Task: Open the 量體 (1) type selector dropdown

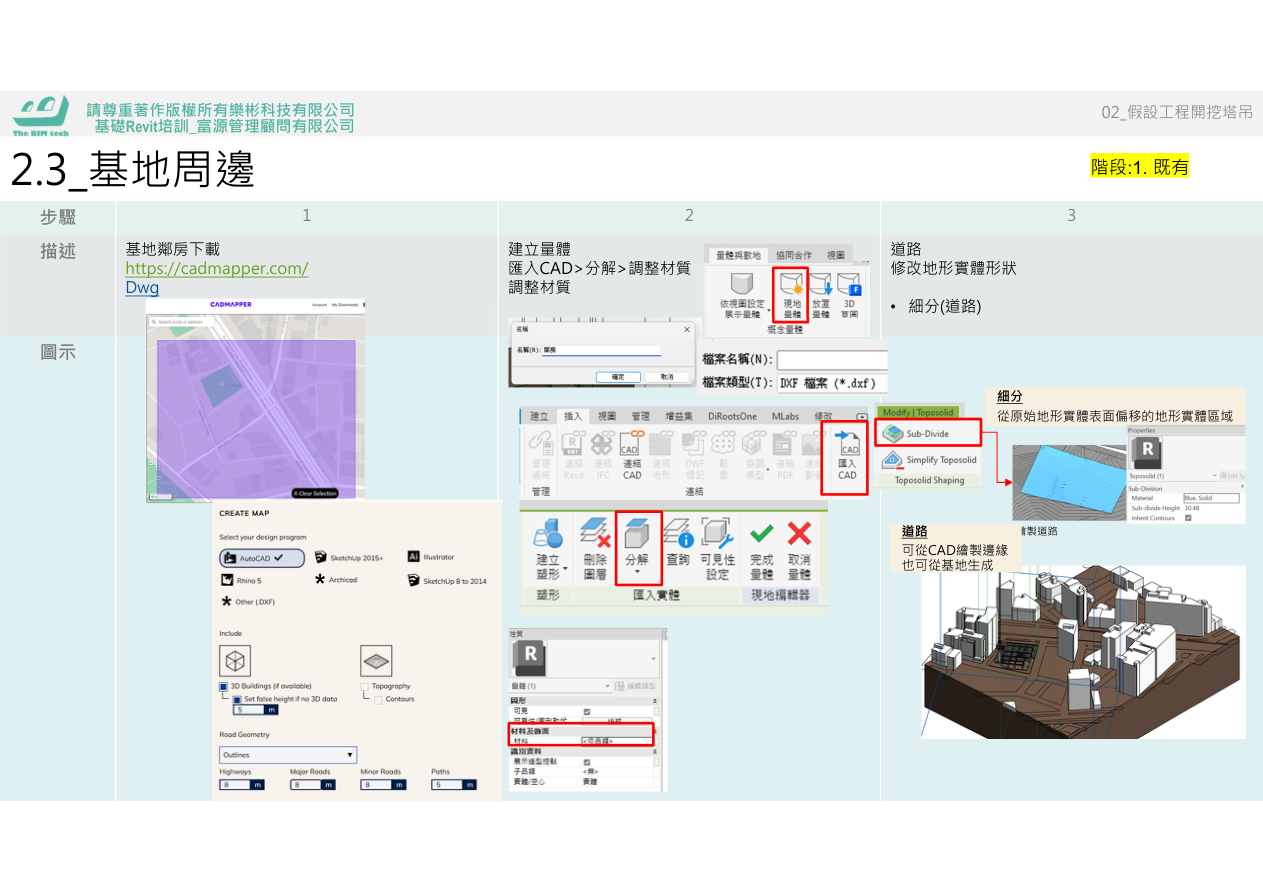Action: (560, 685)
